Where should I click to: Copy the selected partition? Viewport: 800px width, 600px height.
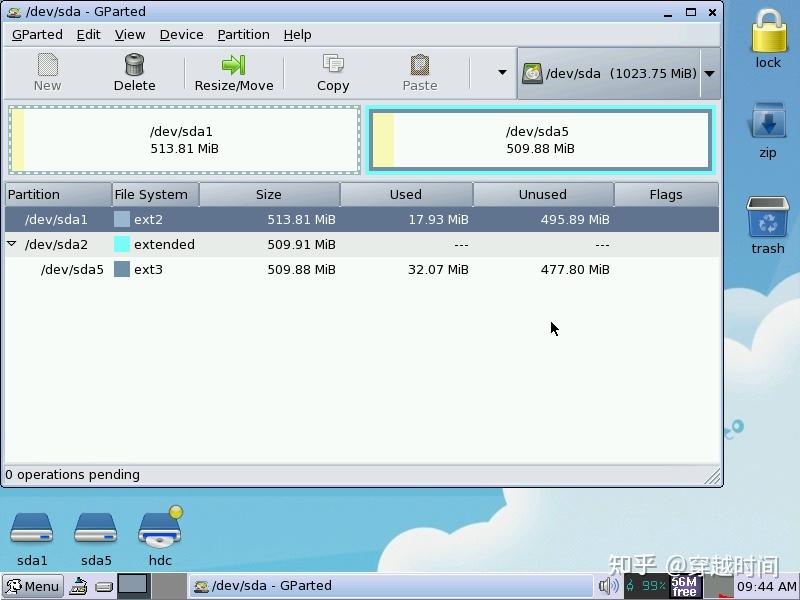pos(332,70)
